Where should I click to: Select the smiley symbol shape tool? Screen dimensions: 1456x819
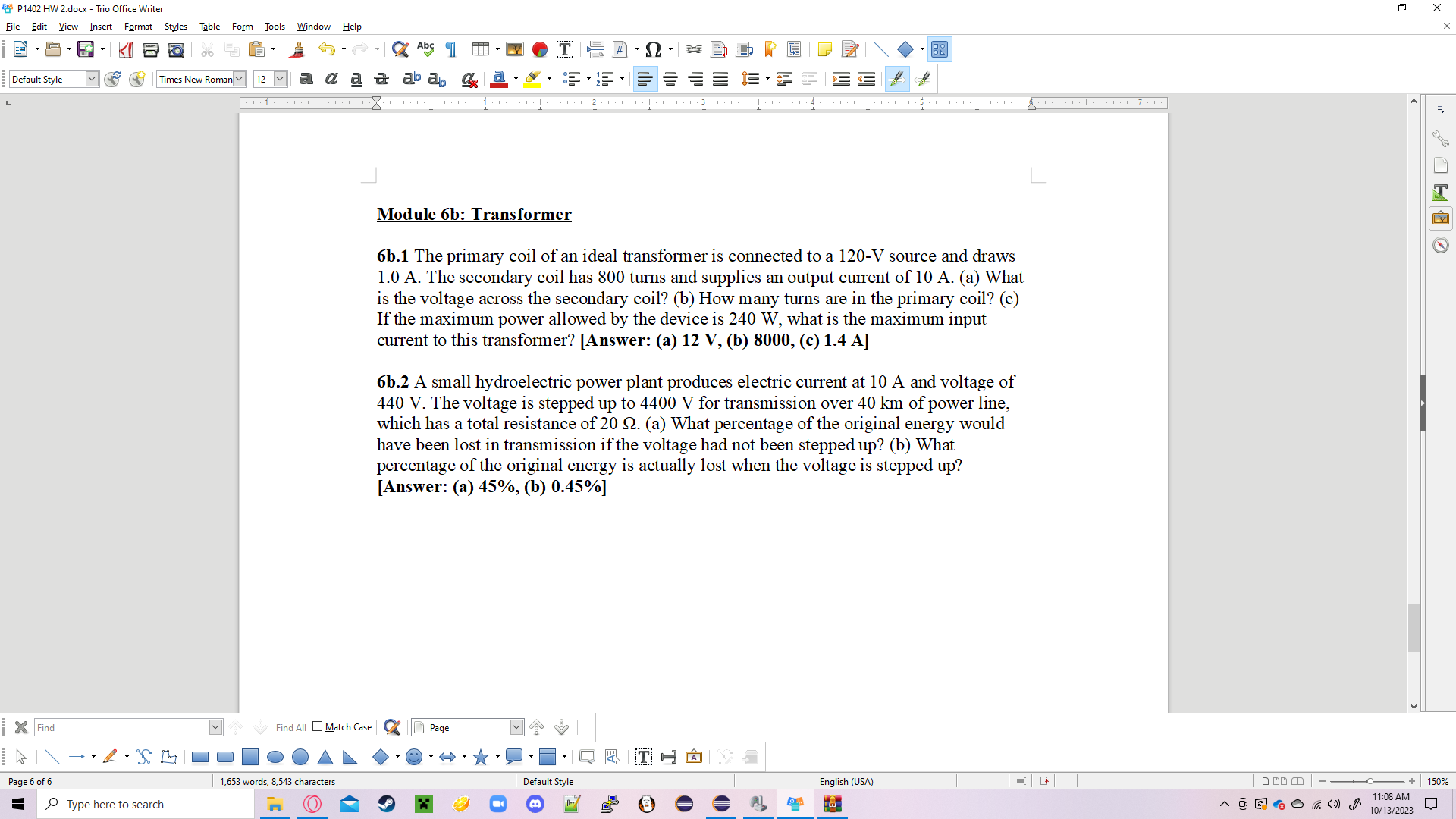[x=416, y=757]
